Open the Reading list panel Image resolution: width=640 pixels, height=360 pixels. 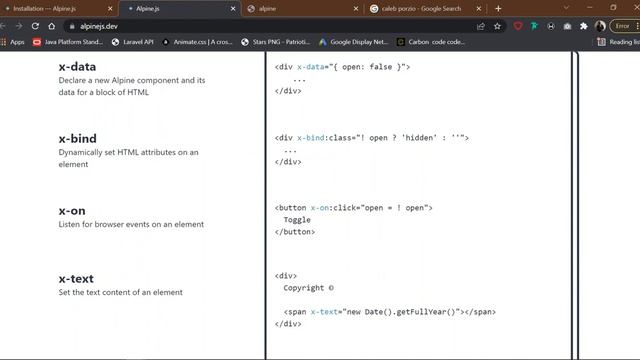click(x=618, y=42)
